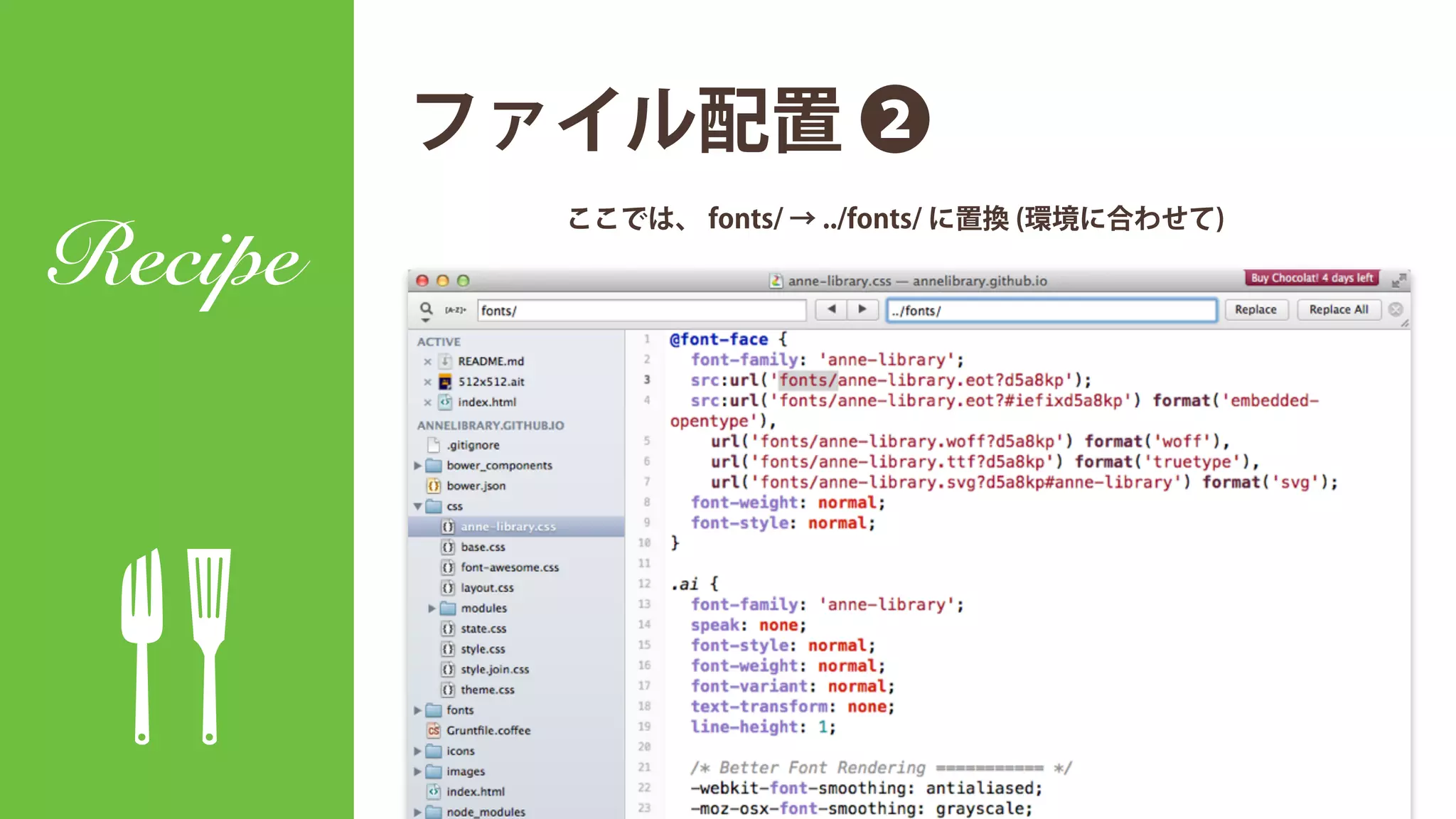Click the search magnifier icon
Image resolution: width=1456 pixels, height=819 pixels.
point(426,309)
